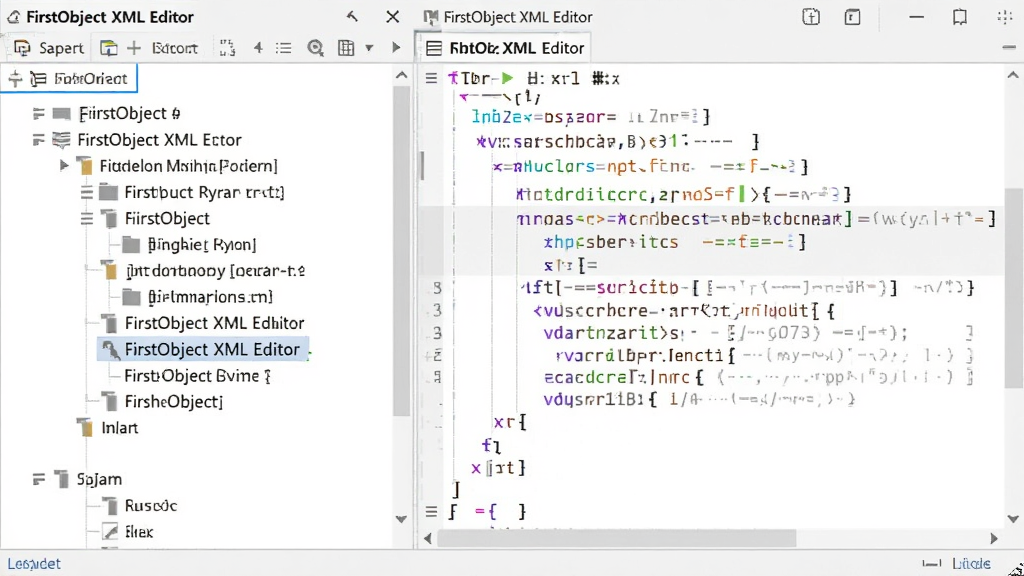The height and width of the screenshot is (576, 1024).
Task: Click the numbered list toolbar icon
Action: [259, 48]
